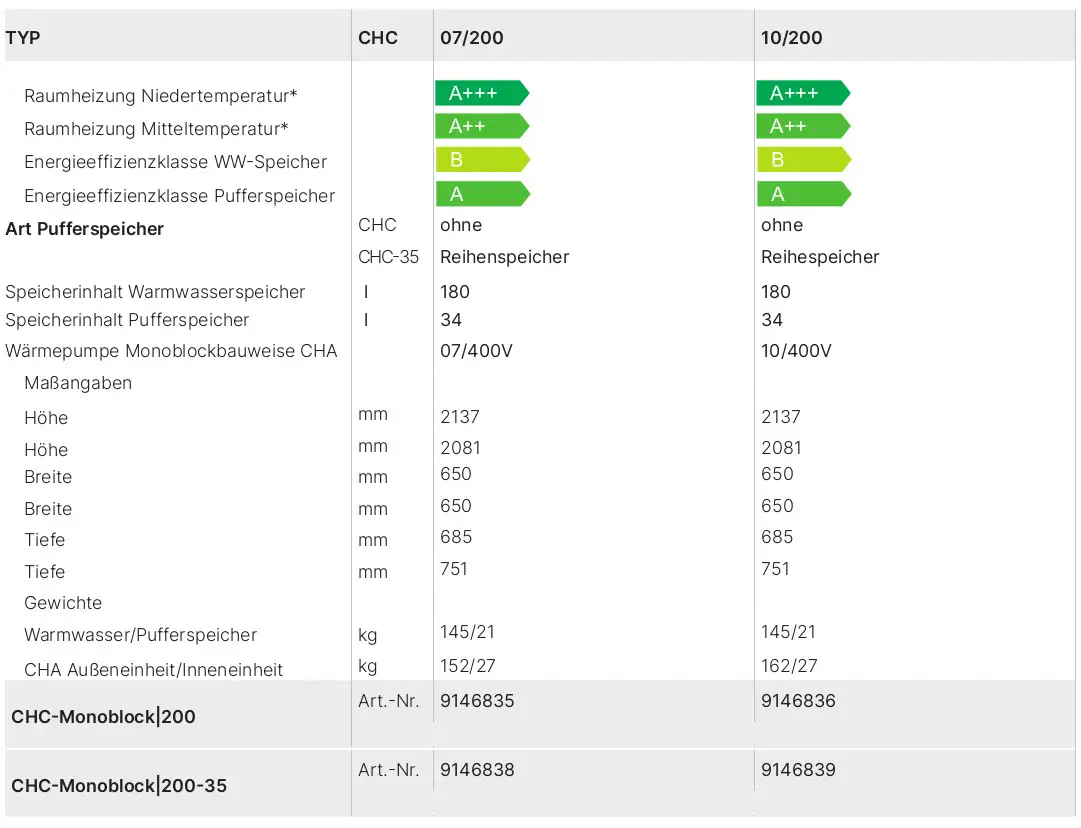Select the 180 value under 10/200

(x=776, y=292)
